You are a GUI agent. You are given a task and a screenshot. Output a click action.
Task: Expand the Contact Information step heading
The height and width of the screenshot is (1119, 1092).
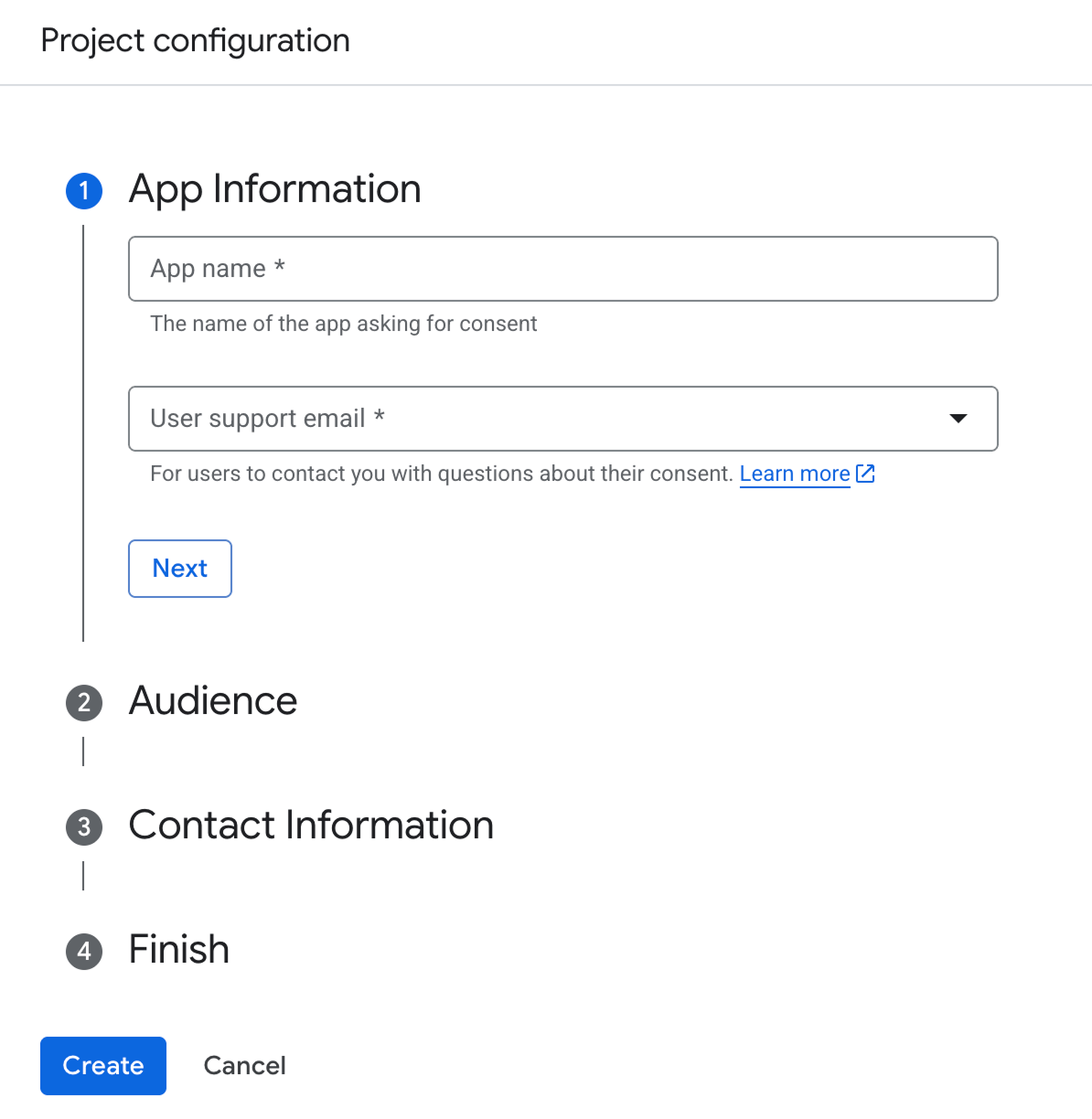pos(311,826)
